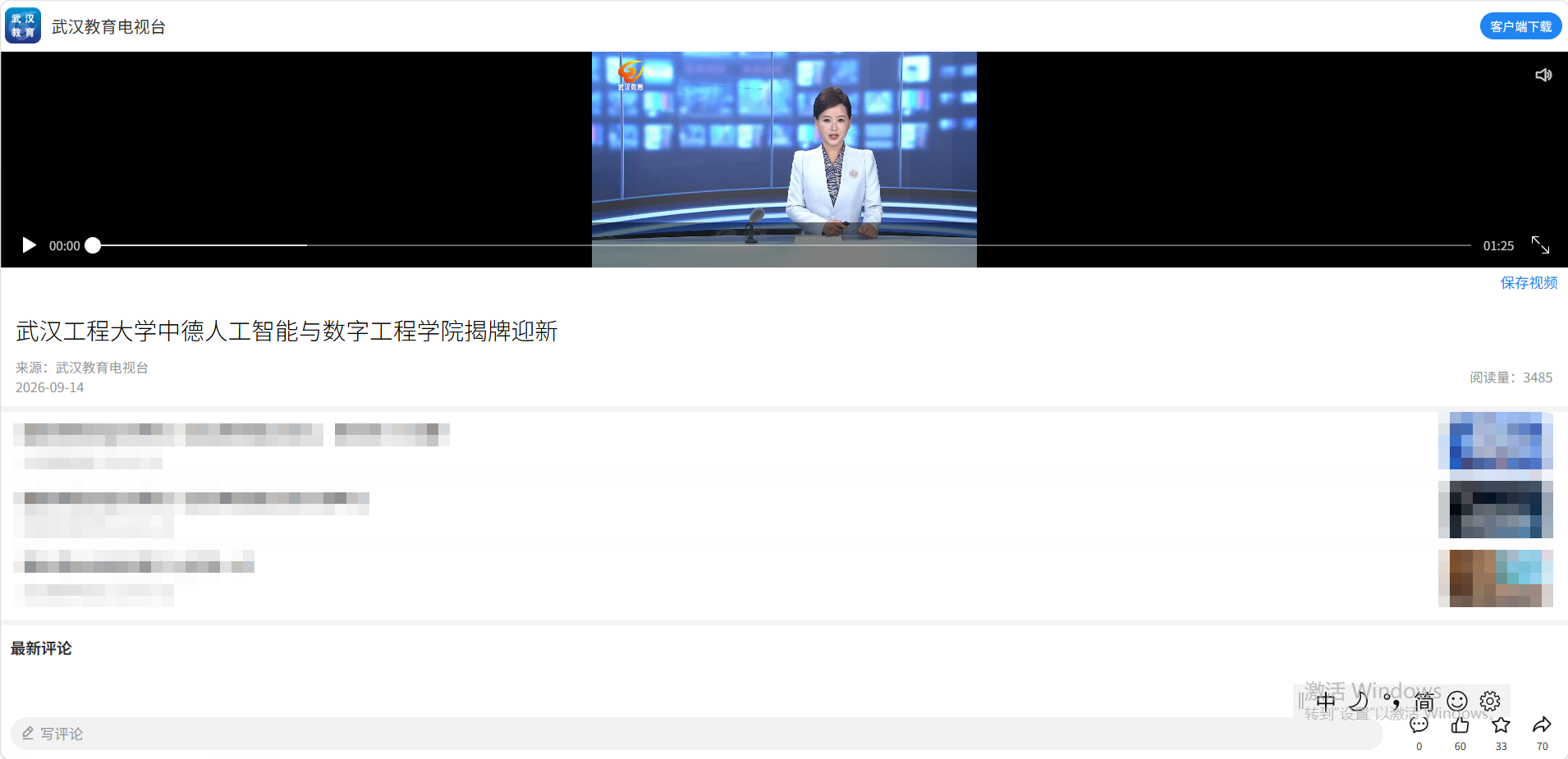Open the first related video thumbnail
Image resolution: width=1568 pixels, height=759 pixels.
[x=1495, y=441]
